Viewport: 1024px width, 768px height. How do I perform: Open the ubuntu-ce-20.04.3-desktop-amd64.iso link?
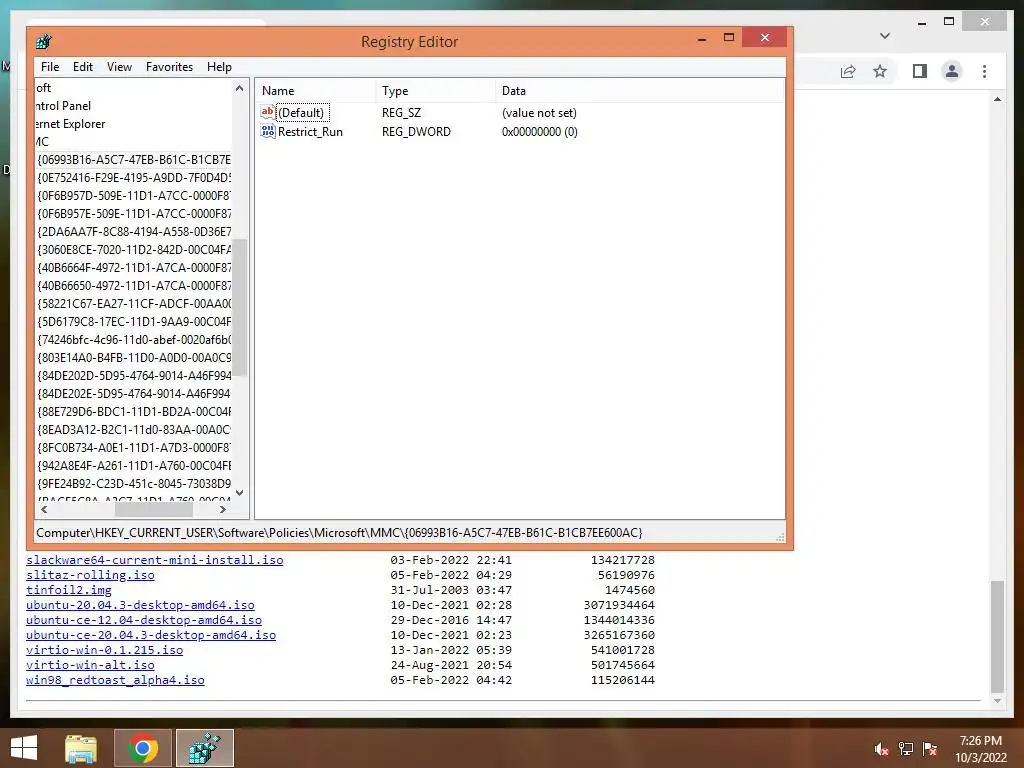point(151,635)
